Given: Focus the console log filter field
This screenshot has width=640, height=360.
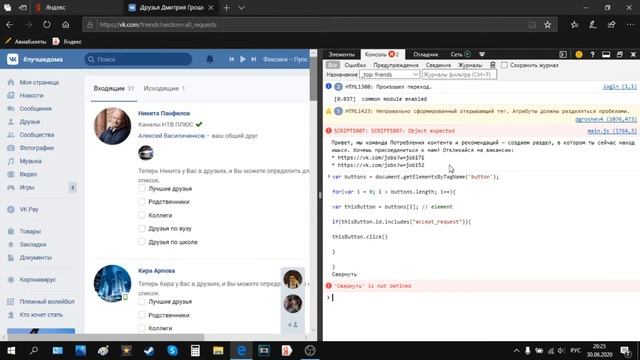Looking at the screenshot, I should [x=459, y=75].
